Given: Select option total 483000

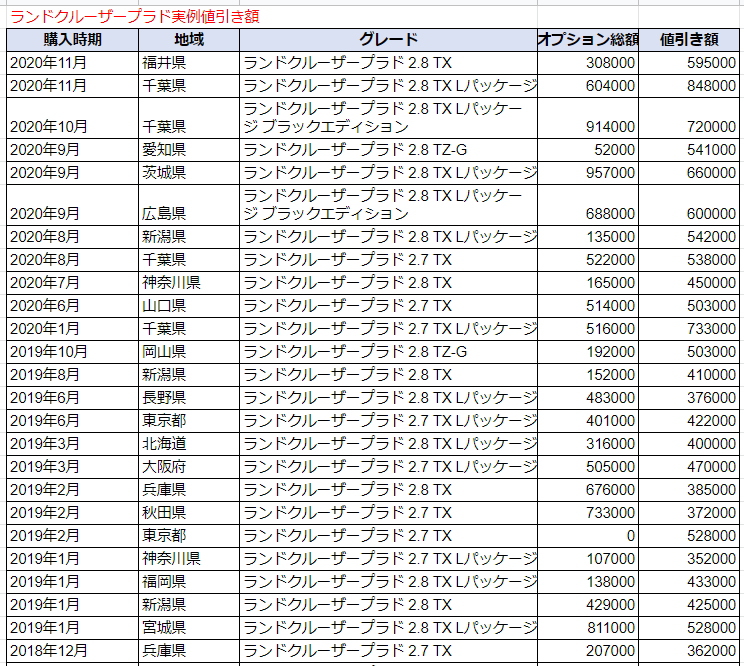Looking at the screenshot, I should (x=588, y=398).
